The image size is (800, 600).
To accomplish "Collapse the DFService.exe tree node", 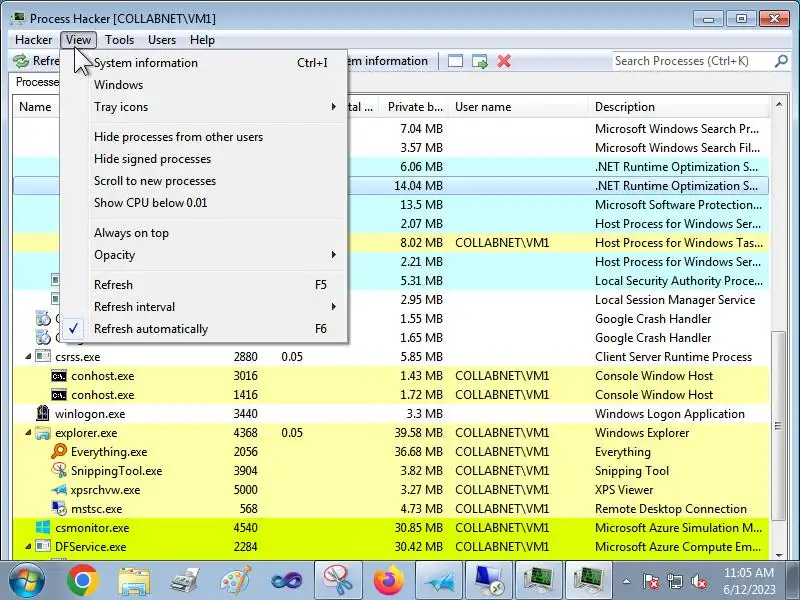I will pos(28,546).
